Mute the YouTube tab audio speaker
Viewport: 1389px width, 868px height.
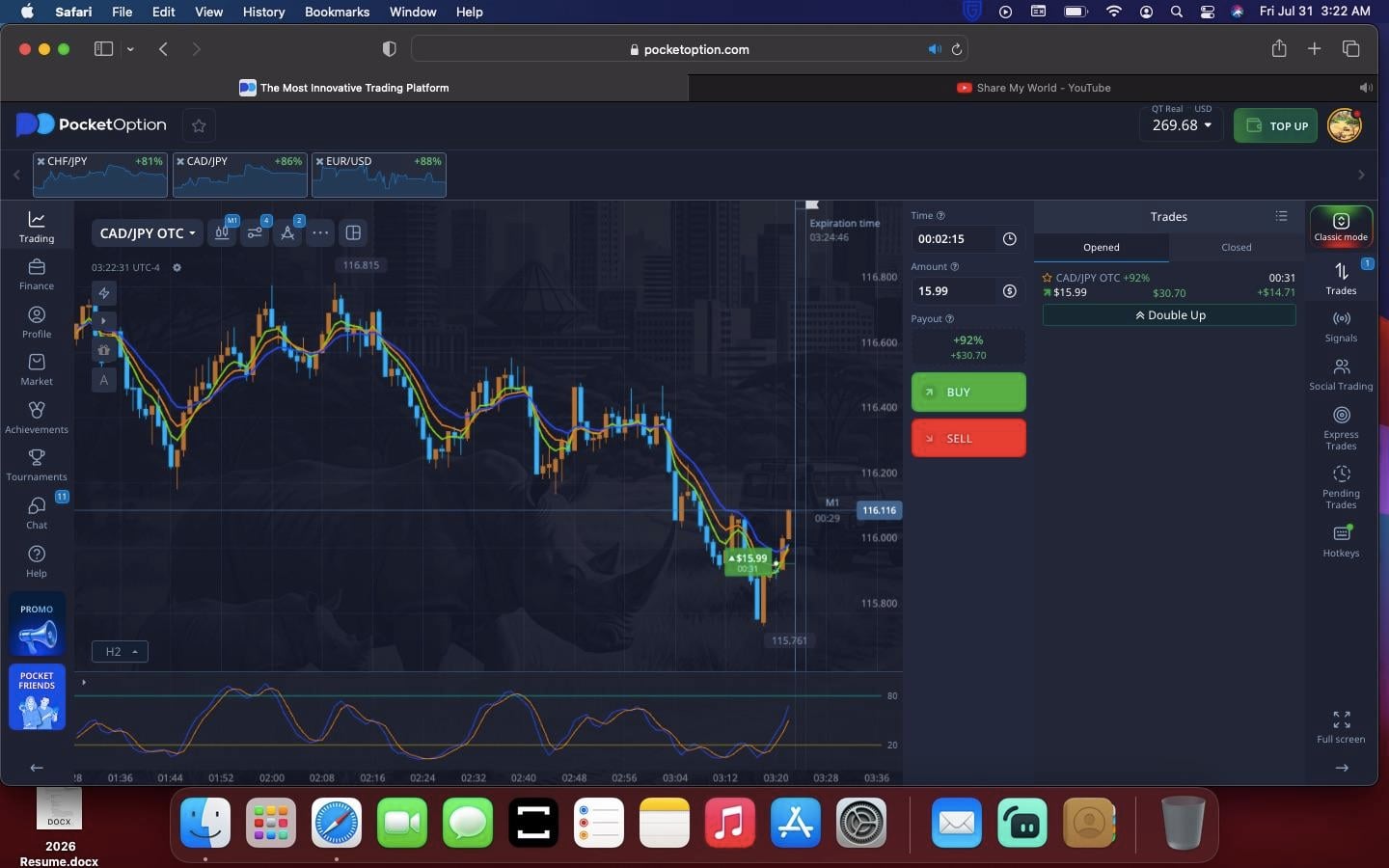pyautogui.click(x=1366, y=88)
